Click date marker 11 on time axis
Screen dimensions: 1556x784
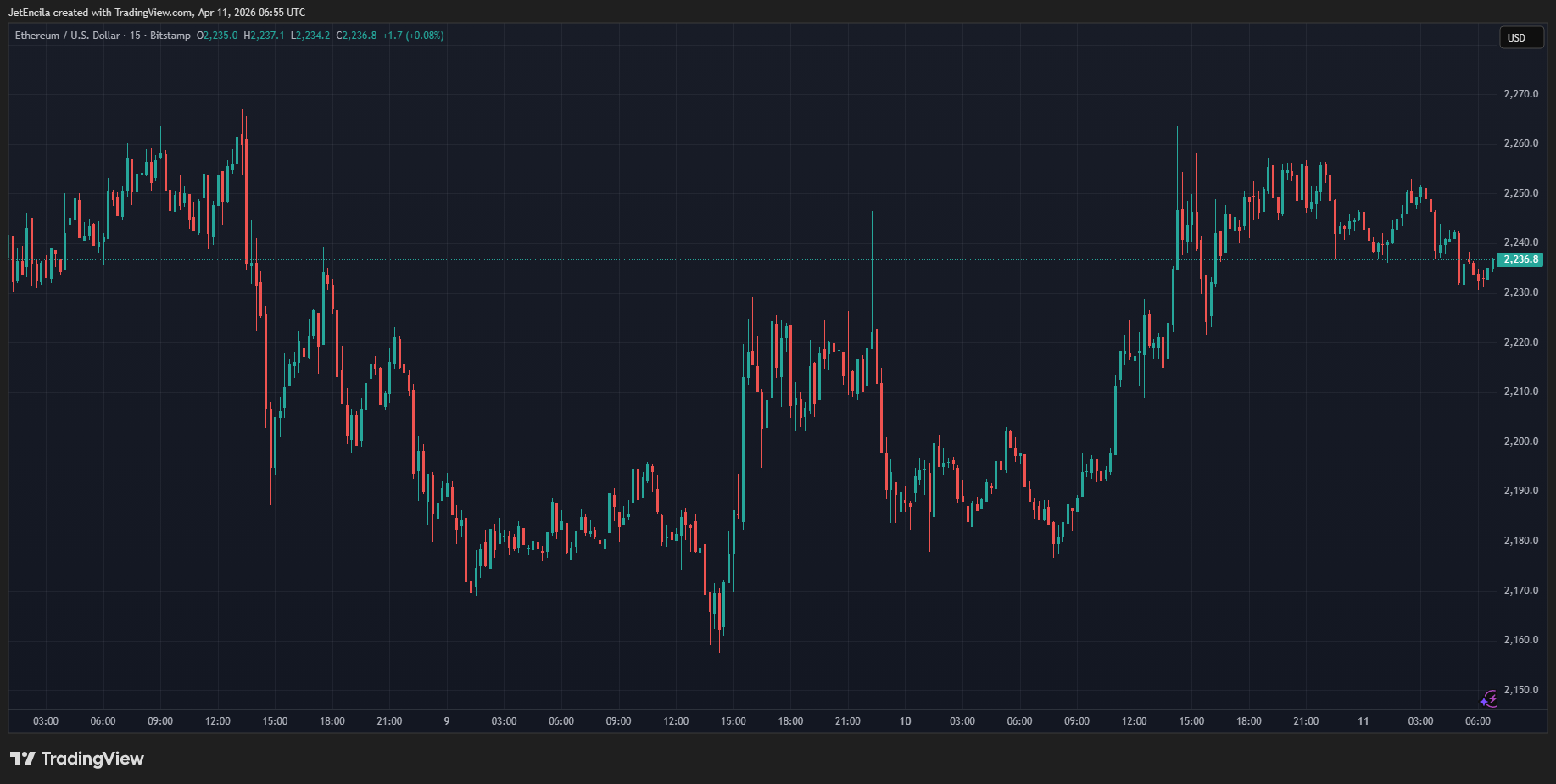click(x=1364, y=721)
